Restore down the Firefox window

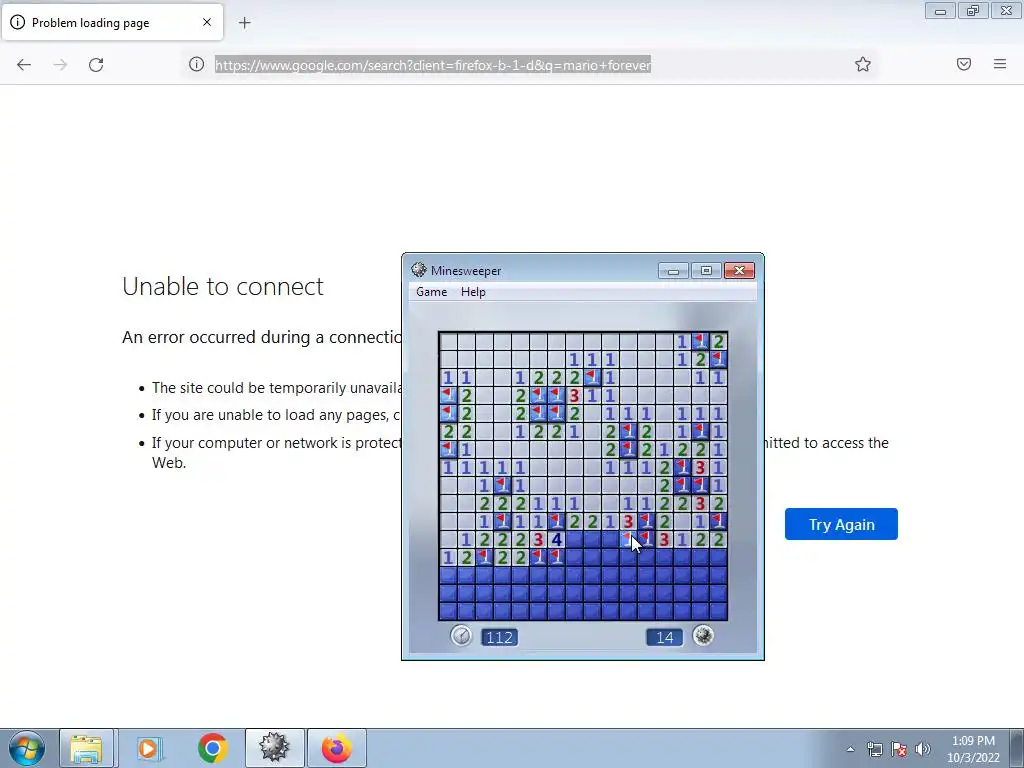[973, 11]
